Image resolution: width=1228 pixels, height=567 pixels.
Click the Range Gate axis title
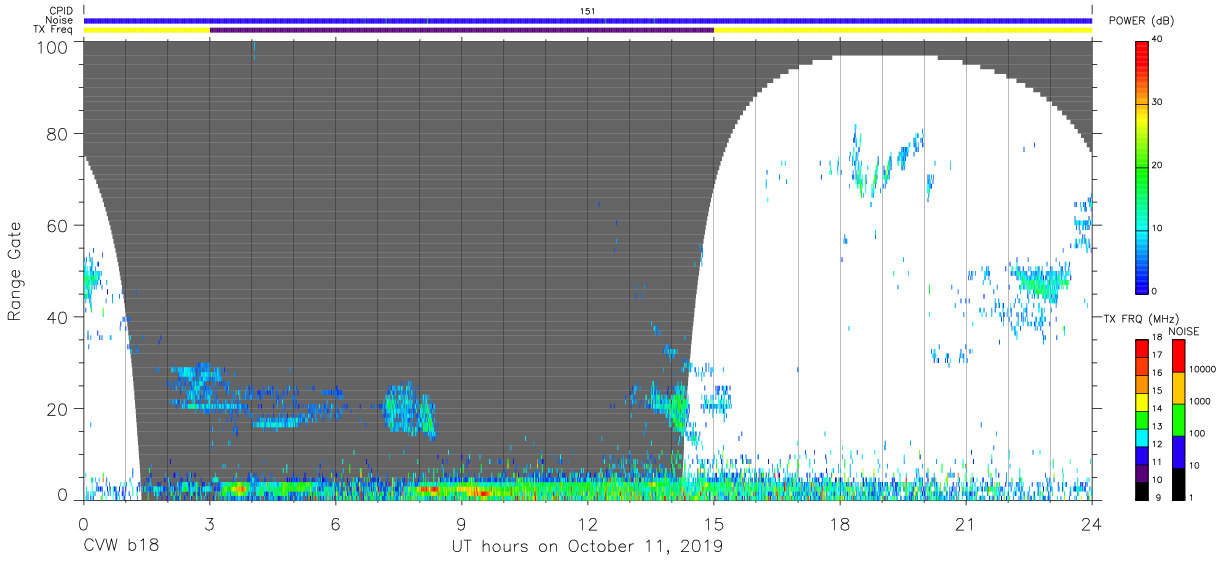pos(16,271)
